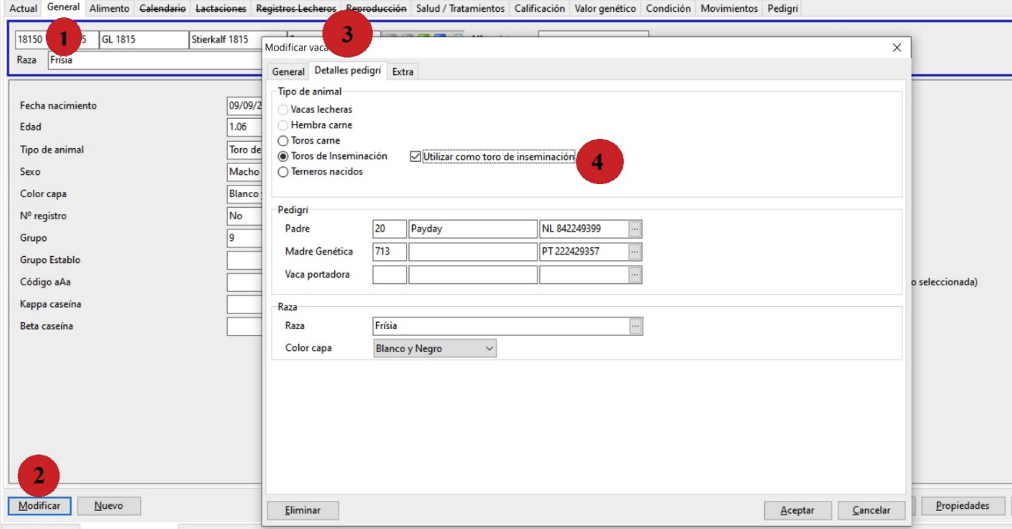This screenshot has height=529, width=1012.
Task: Open the Calendario tab
Action: coord(162,8)
